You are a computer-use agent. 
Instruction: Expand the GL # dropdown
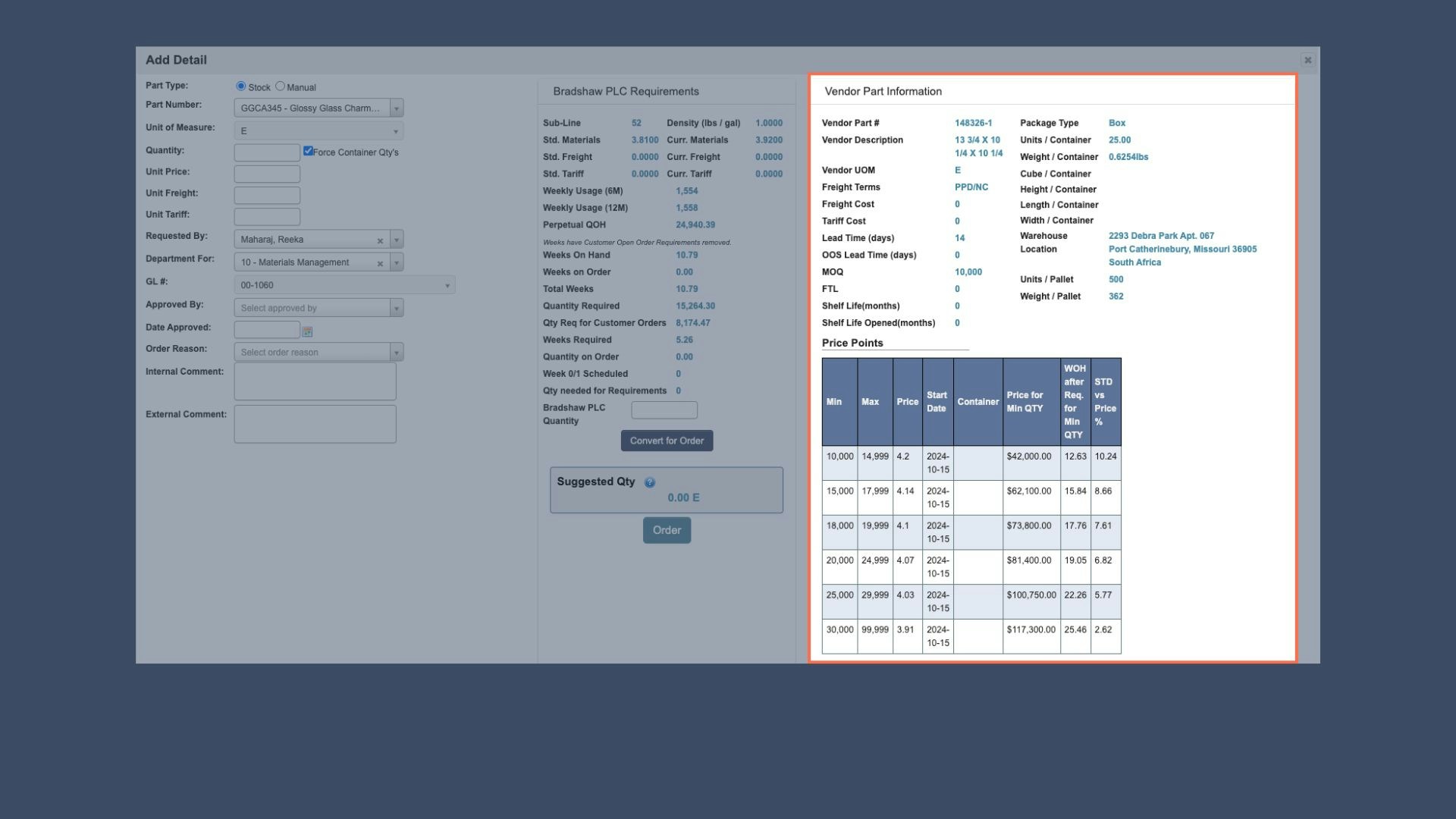[x=447, y=285]
